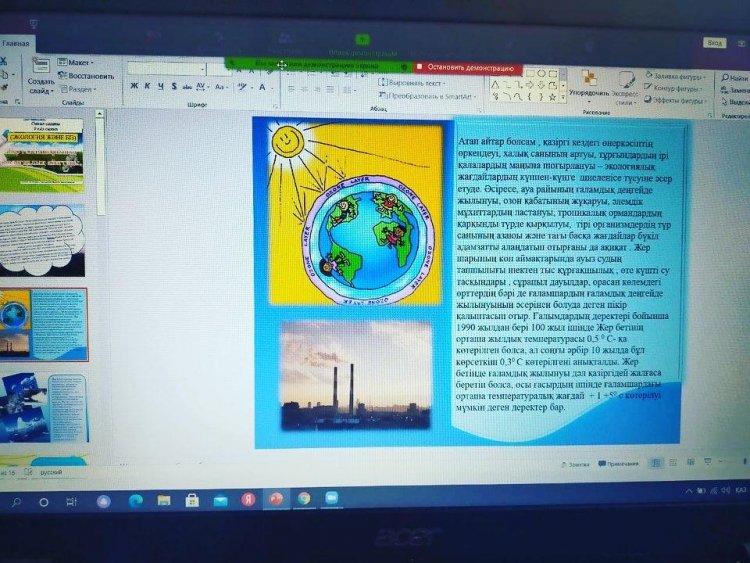Image resolution: width=750 pixels, height=563 pixels.
Task: Toggle bold formatting (Ж)
Action: tap(133, 86)
